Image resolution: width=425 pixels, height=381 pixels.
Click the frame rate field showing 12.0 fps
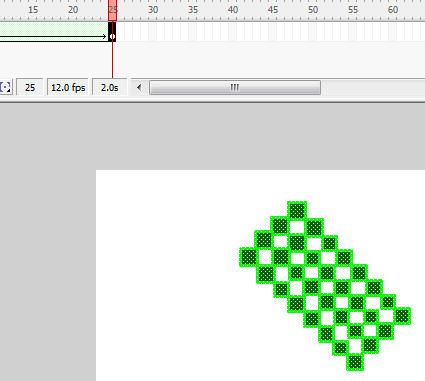coord(68,88)
